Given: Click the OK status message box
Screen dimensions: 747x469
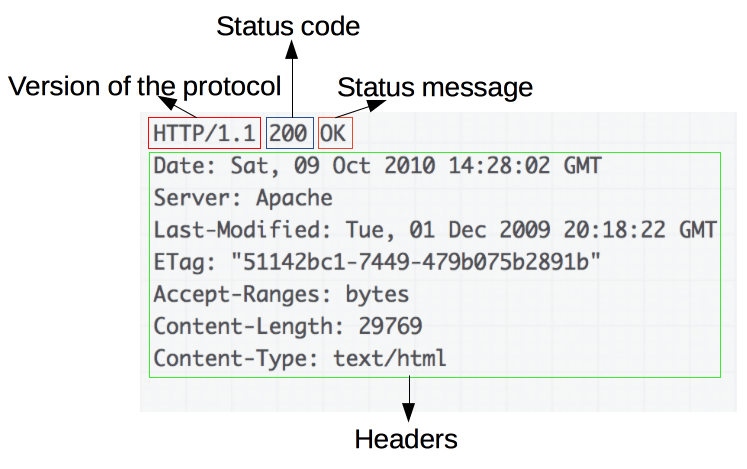Looking at the screenshot, I should (x=335, y=133).
